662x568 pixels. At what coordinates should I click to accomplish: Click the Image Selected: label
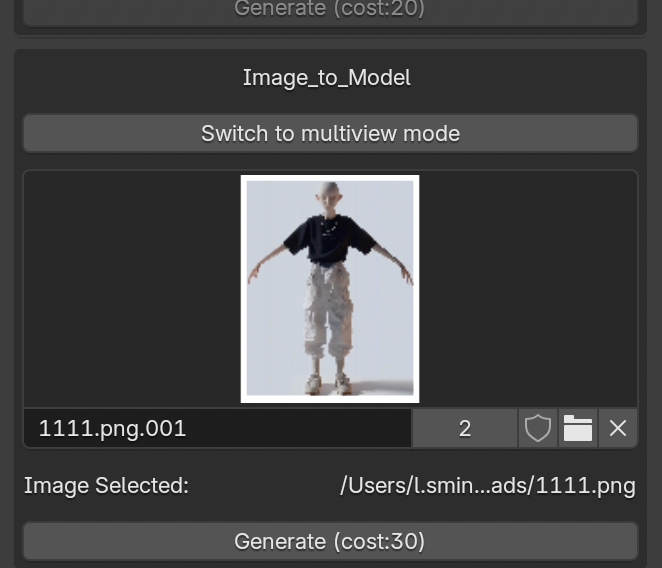[x=106, y=486]
